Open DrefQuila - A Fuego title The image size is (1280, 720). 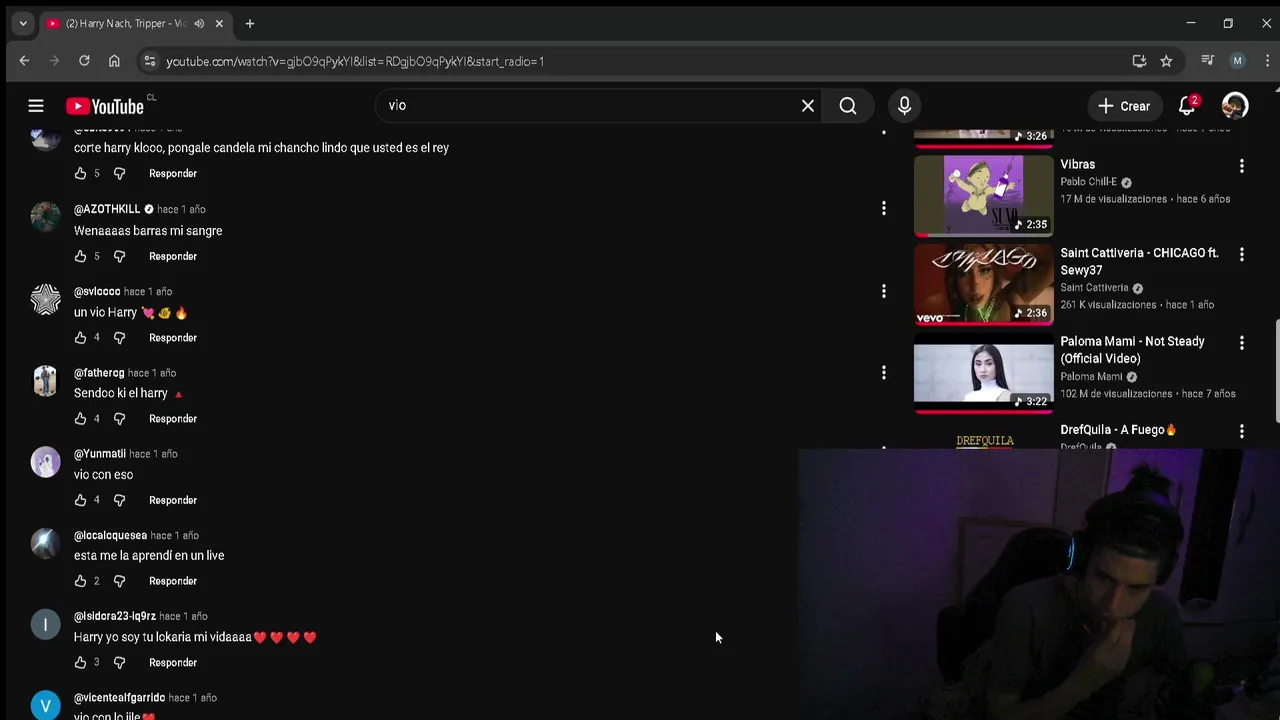coord(1118,430)
